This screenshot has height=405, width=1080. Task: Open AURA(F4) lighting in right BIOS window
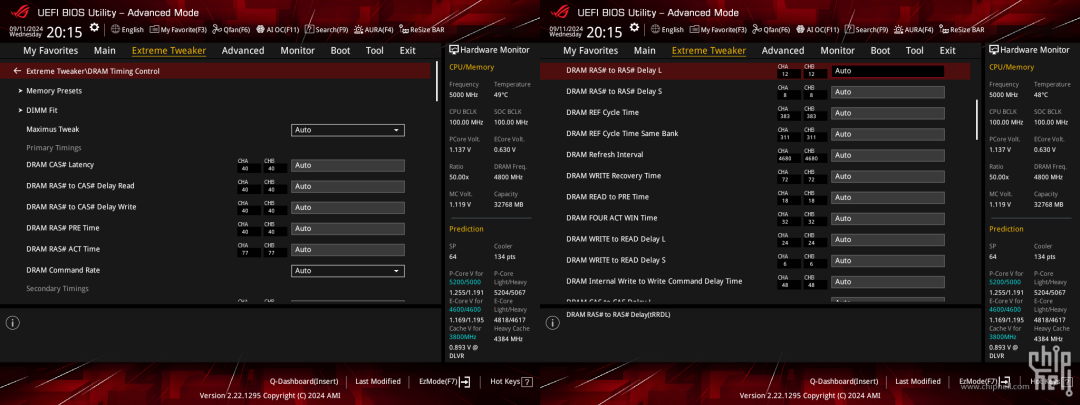913,30
